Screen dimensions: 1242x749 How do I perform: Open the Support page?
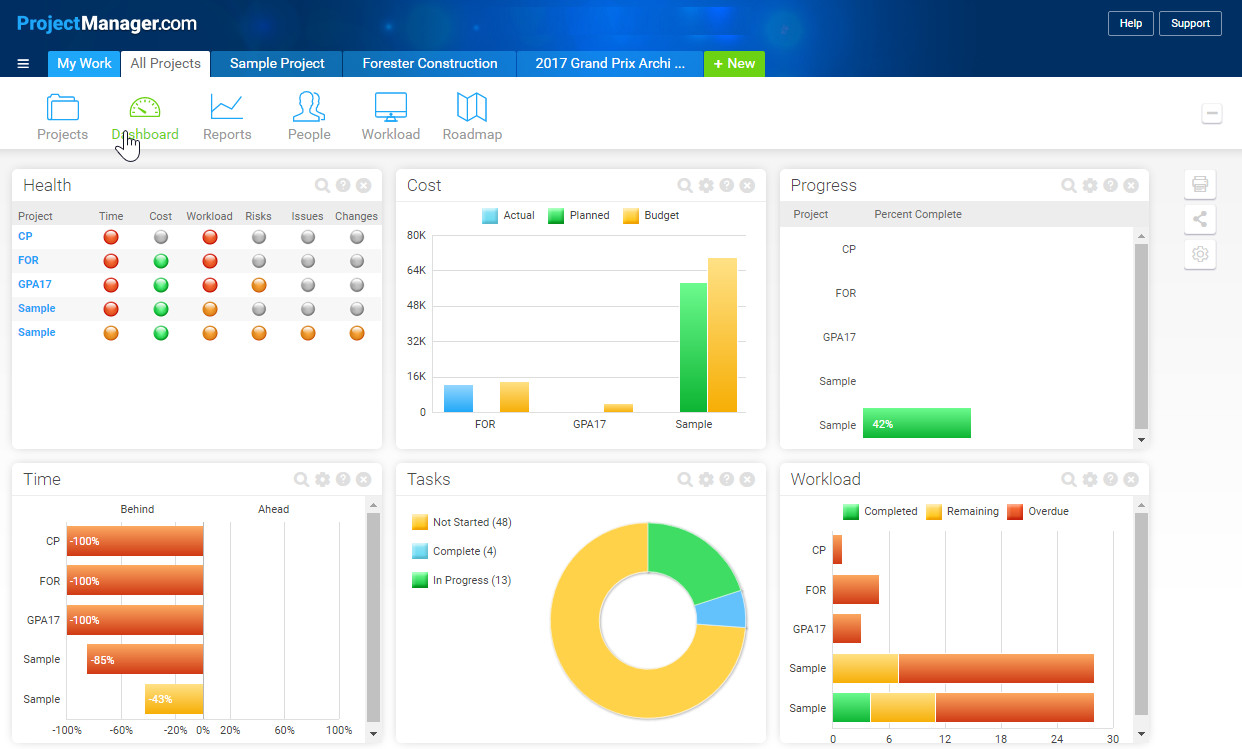coord(1190,22)
